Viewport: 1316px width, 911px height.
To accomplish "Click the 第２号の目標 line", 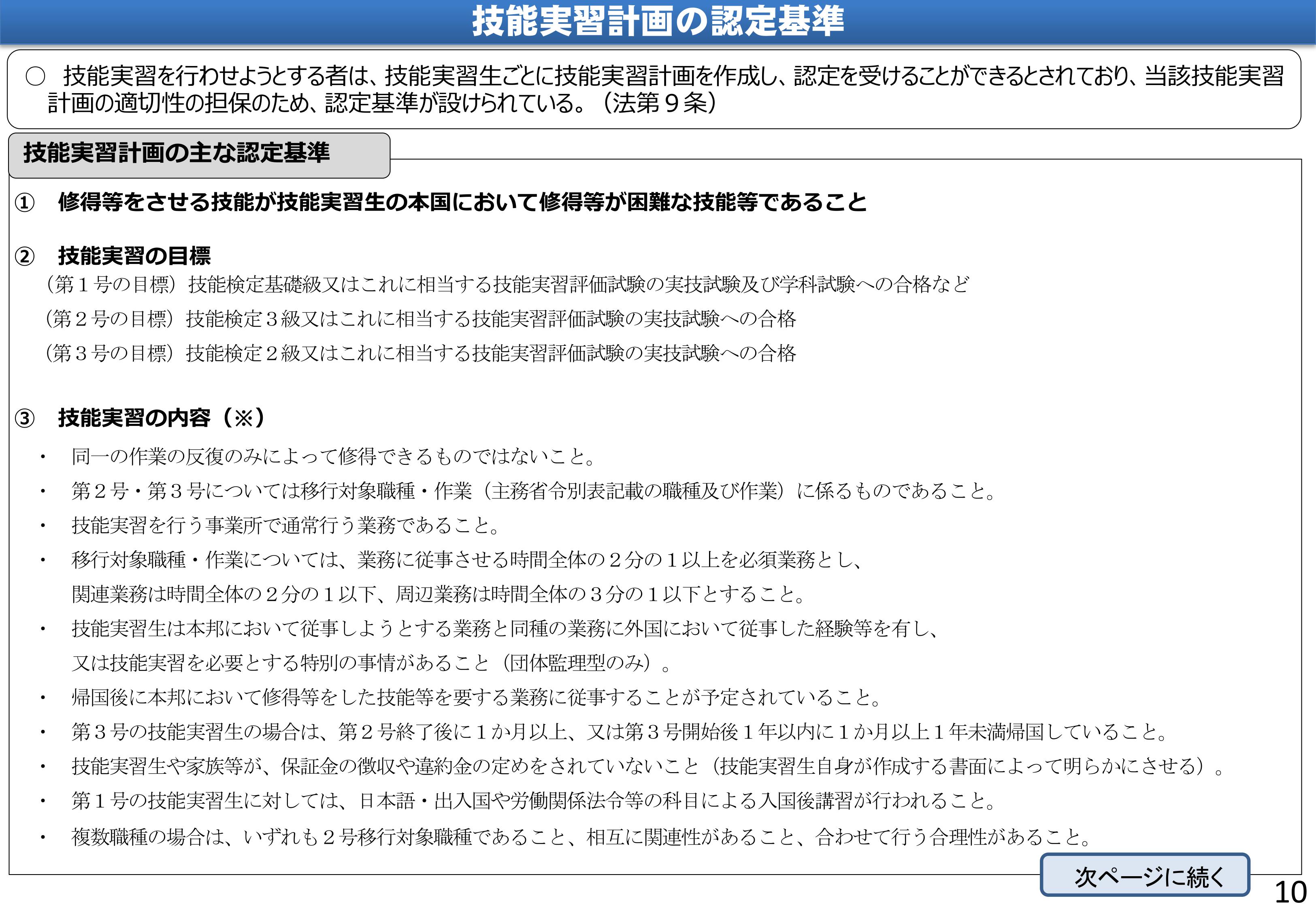I will click(420, 319).
